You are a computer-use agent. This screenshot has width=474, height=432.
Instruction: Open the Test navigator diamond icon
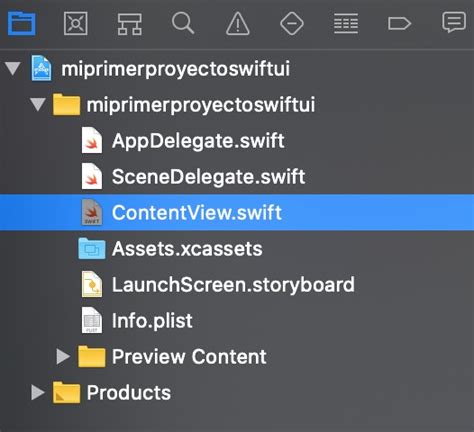(292, 23)
